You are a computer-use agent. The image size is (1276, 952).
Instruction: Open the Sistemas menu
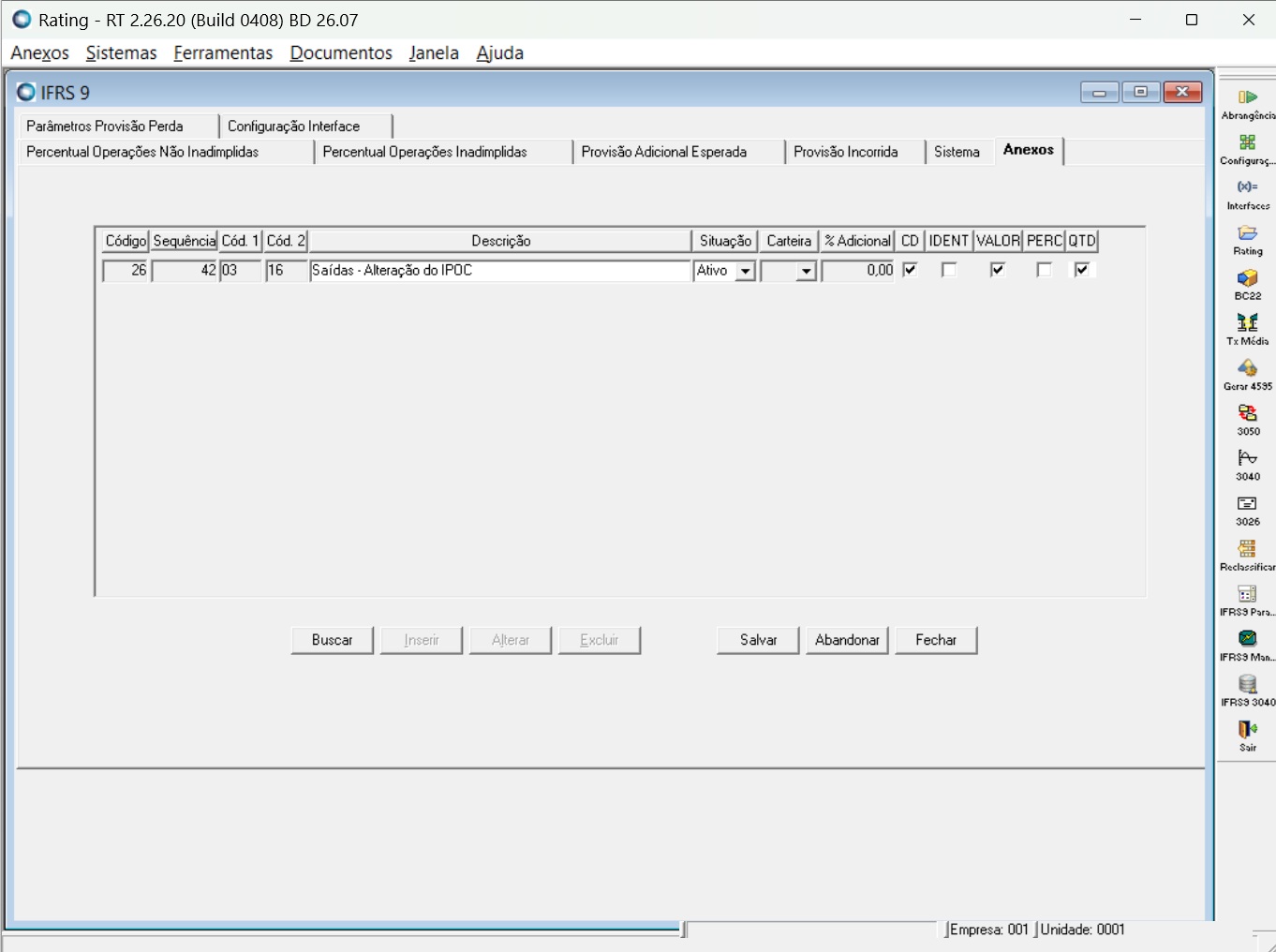(121, 53)
